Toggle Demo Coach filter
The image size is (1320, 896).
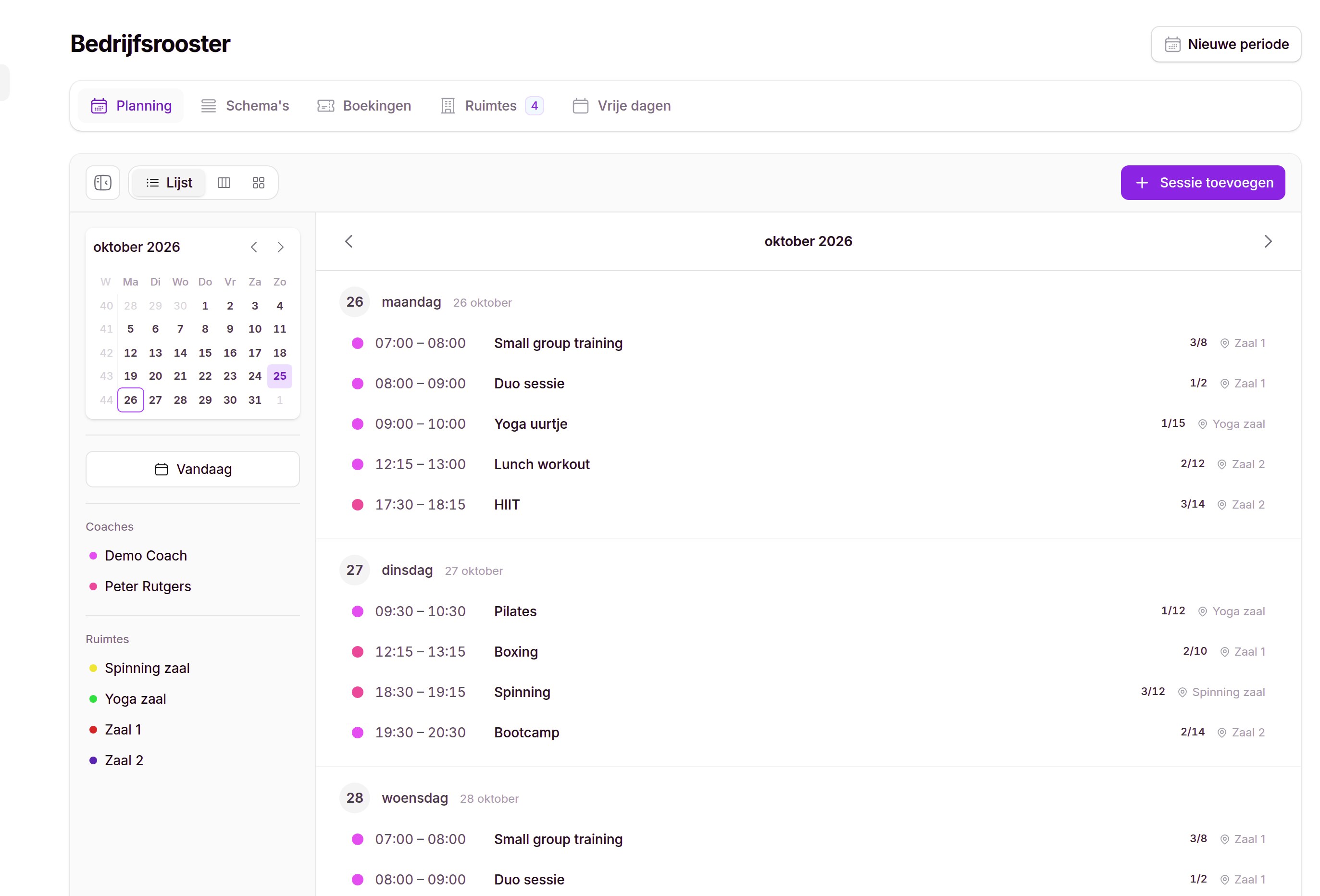[138, 555]
